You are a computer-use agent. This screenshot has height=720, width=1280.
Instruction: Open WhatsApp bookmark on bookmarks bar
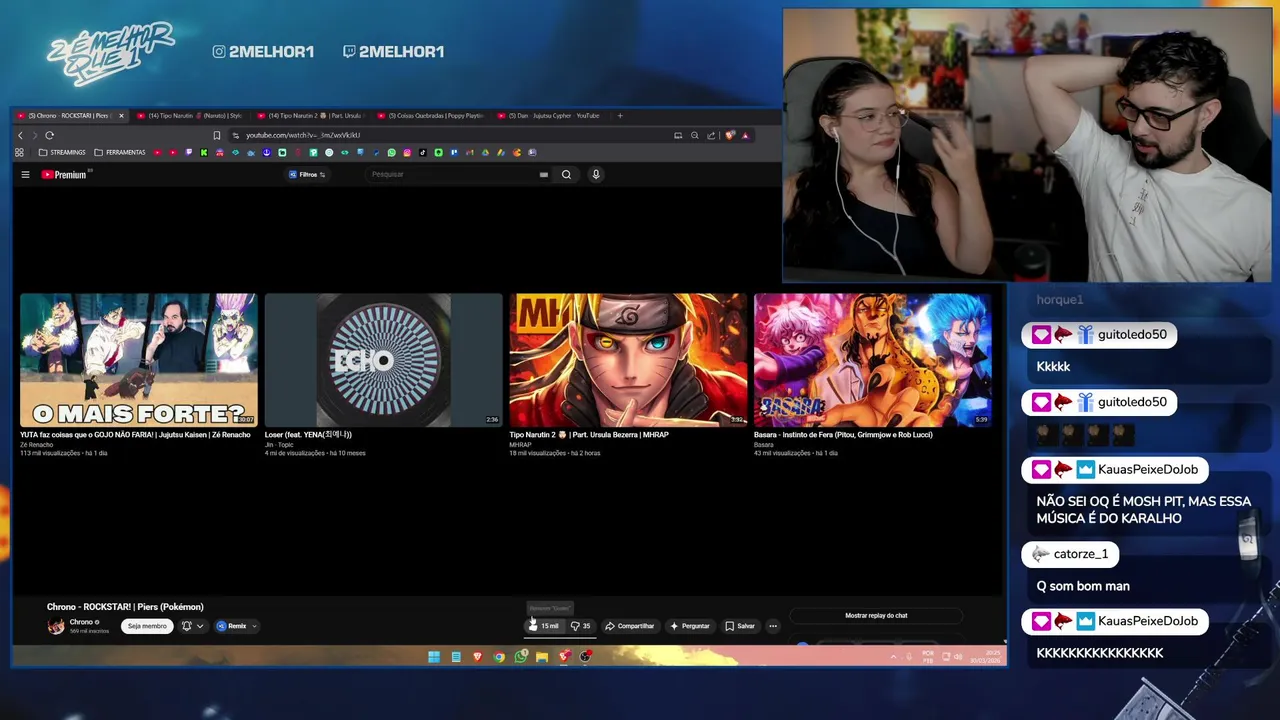coord(391,152)
